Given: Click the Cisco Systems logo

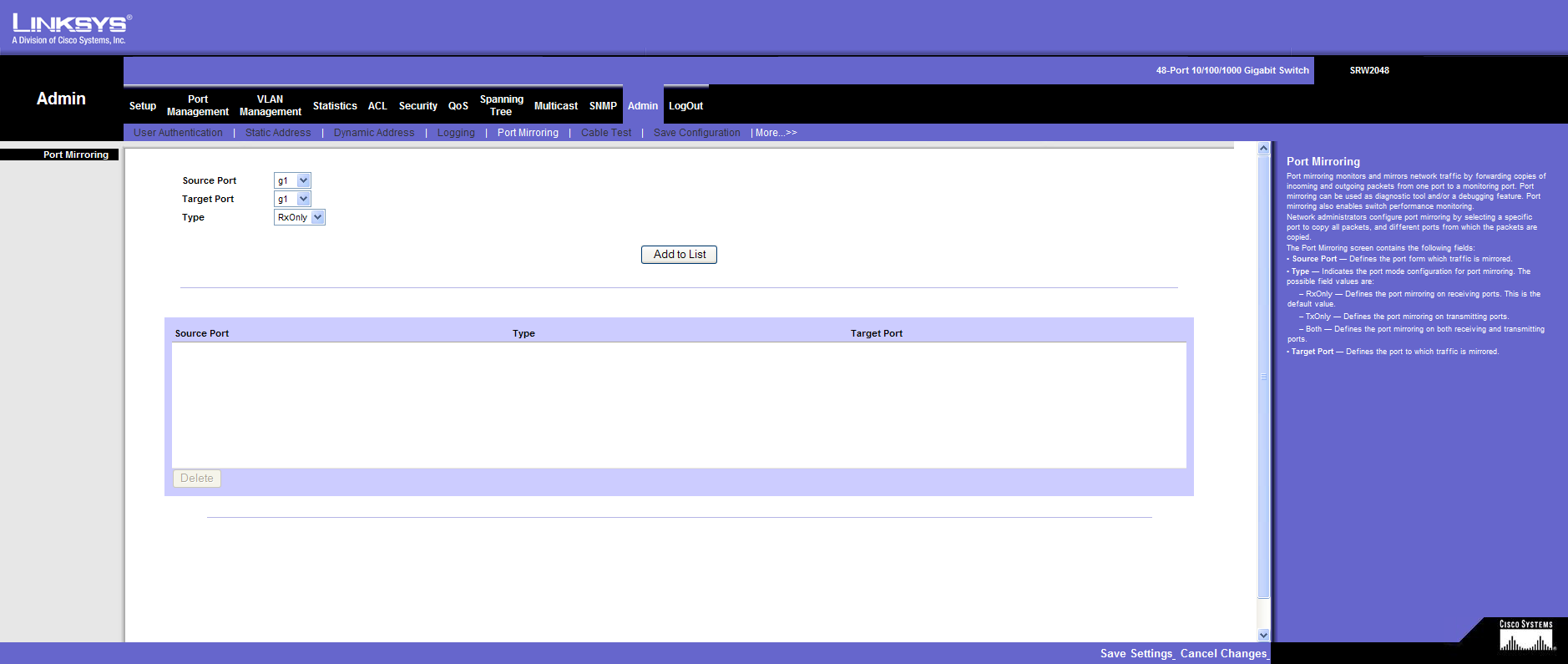Looking at the screenshot, I should click(1526, 636).
